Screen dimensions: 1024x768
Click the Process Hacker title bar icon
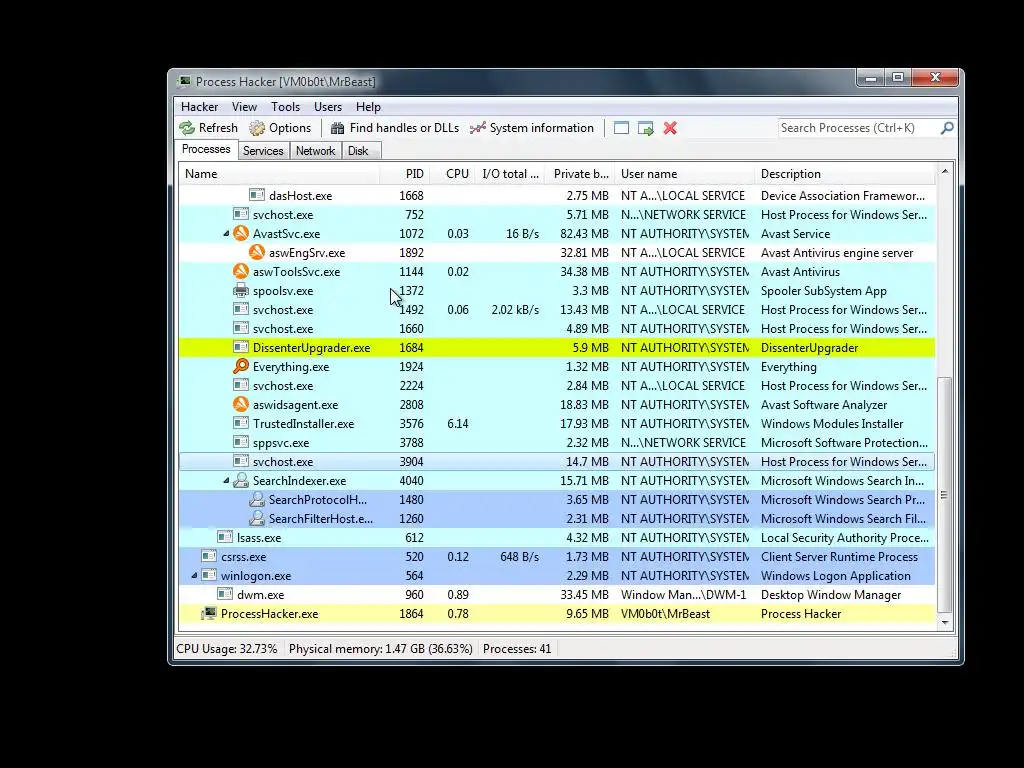click(x=185, y=82)
